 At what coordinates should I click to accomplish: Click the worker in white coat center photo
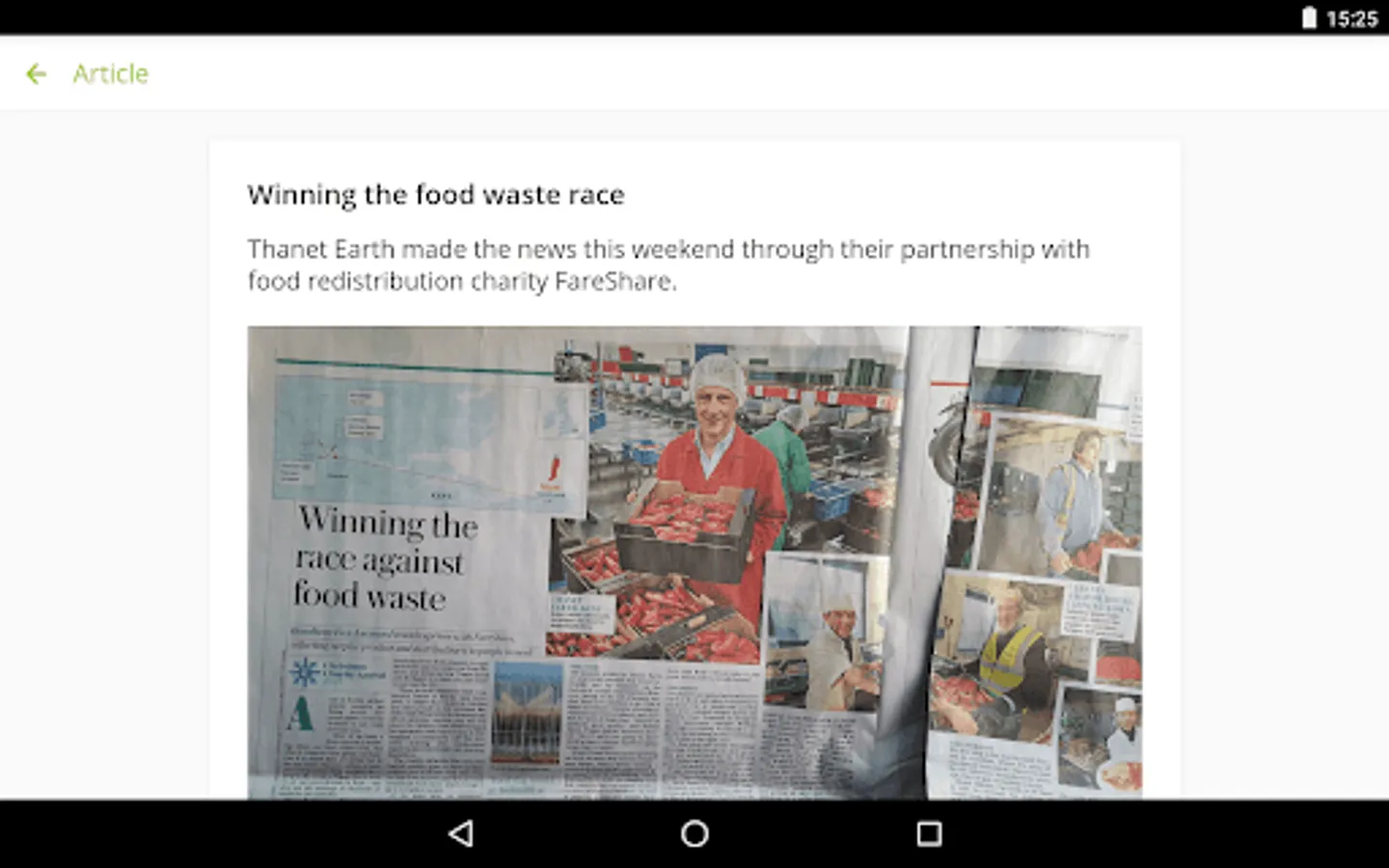[825, 634]
